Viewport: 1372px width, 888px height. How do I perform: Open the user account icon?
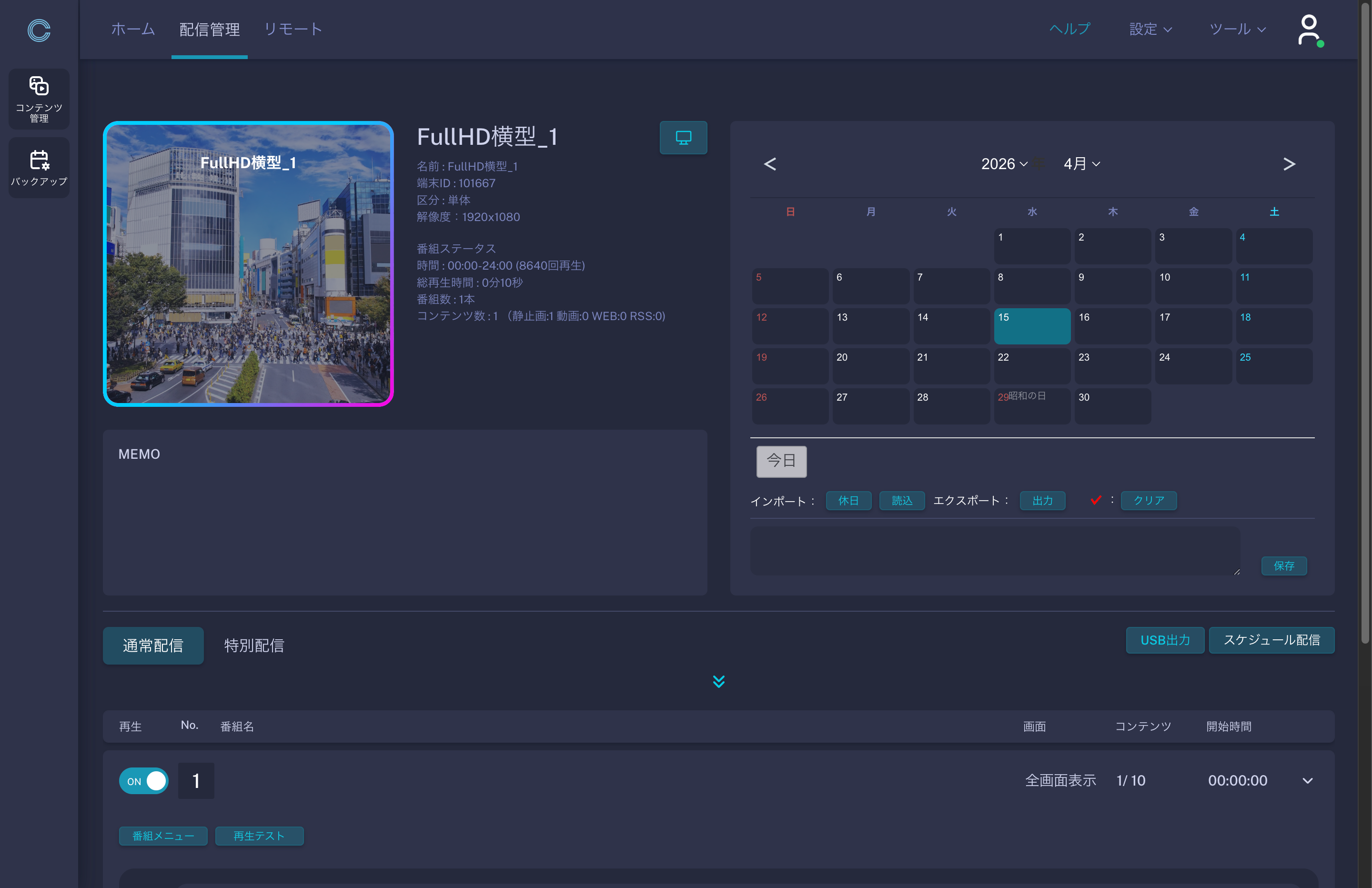tap(1309, 30)
